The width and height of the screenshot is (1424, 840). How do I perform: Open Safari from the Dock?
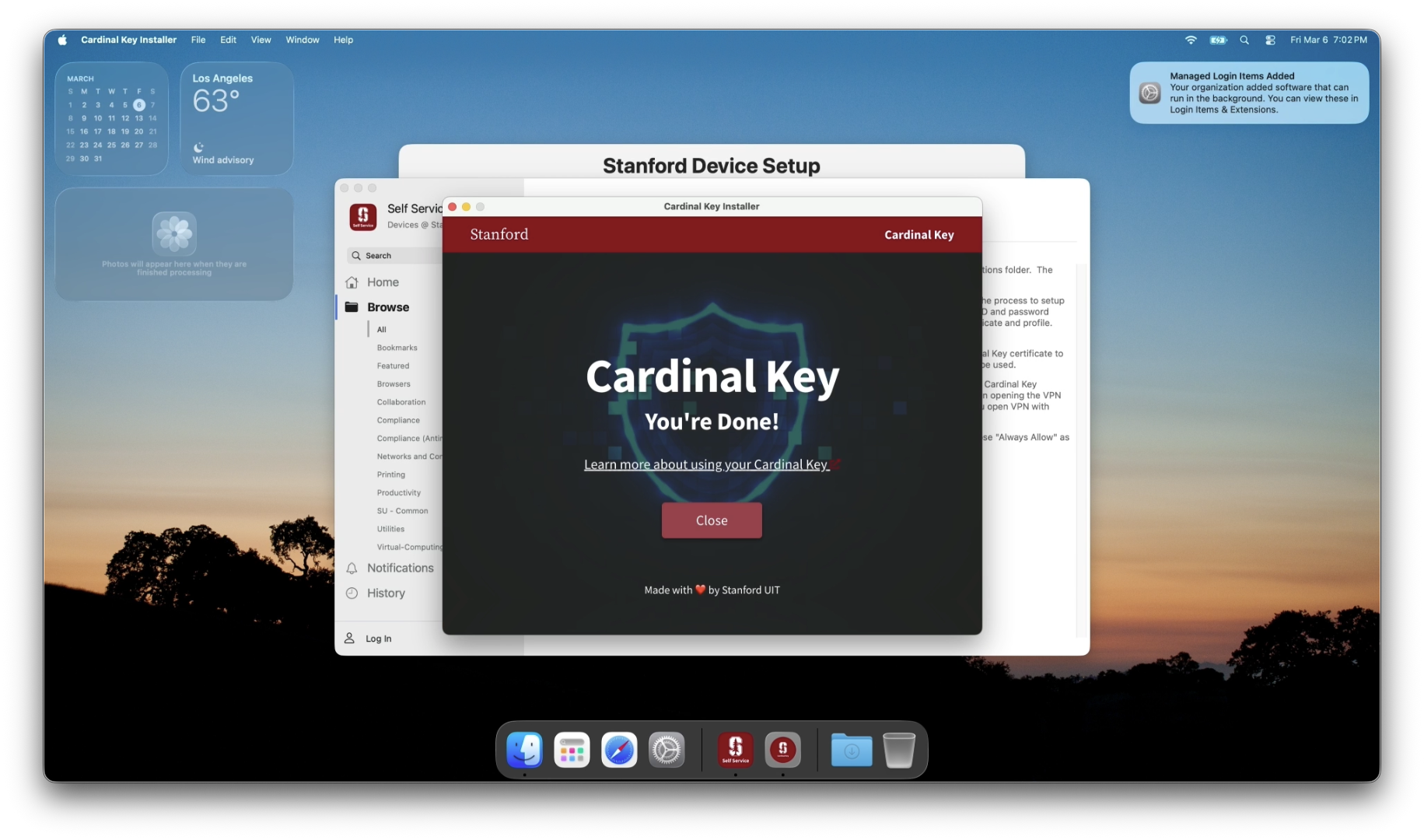pos(619,749)
